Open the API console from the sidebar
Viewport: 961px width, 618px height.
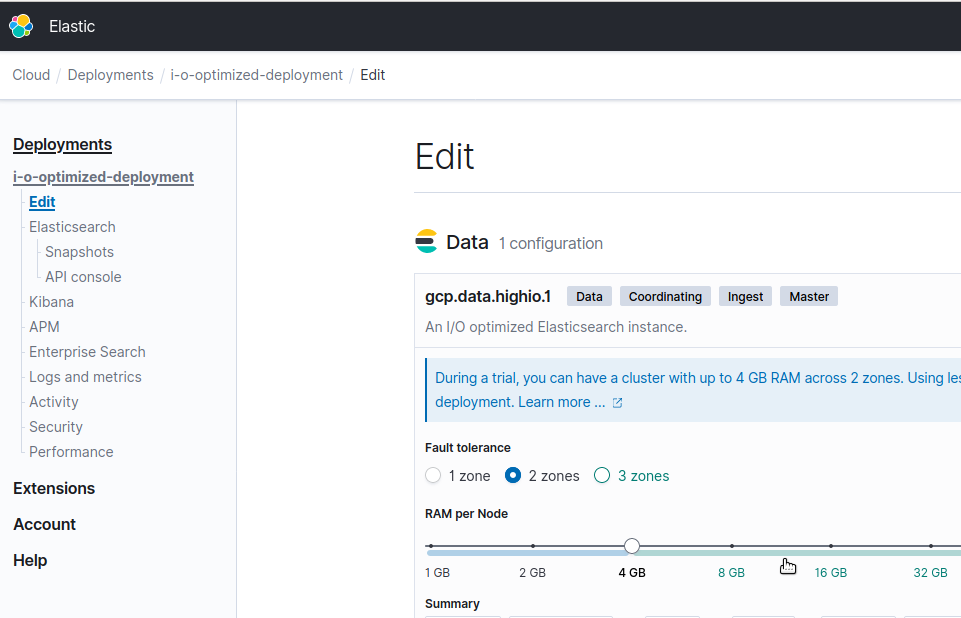coord(82,276)
